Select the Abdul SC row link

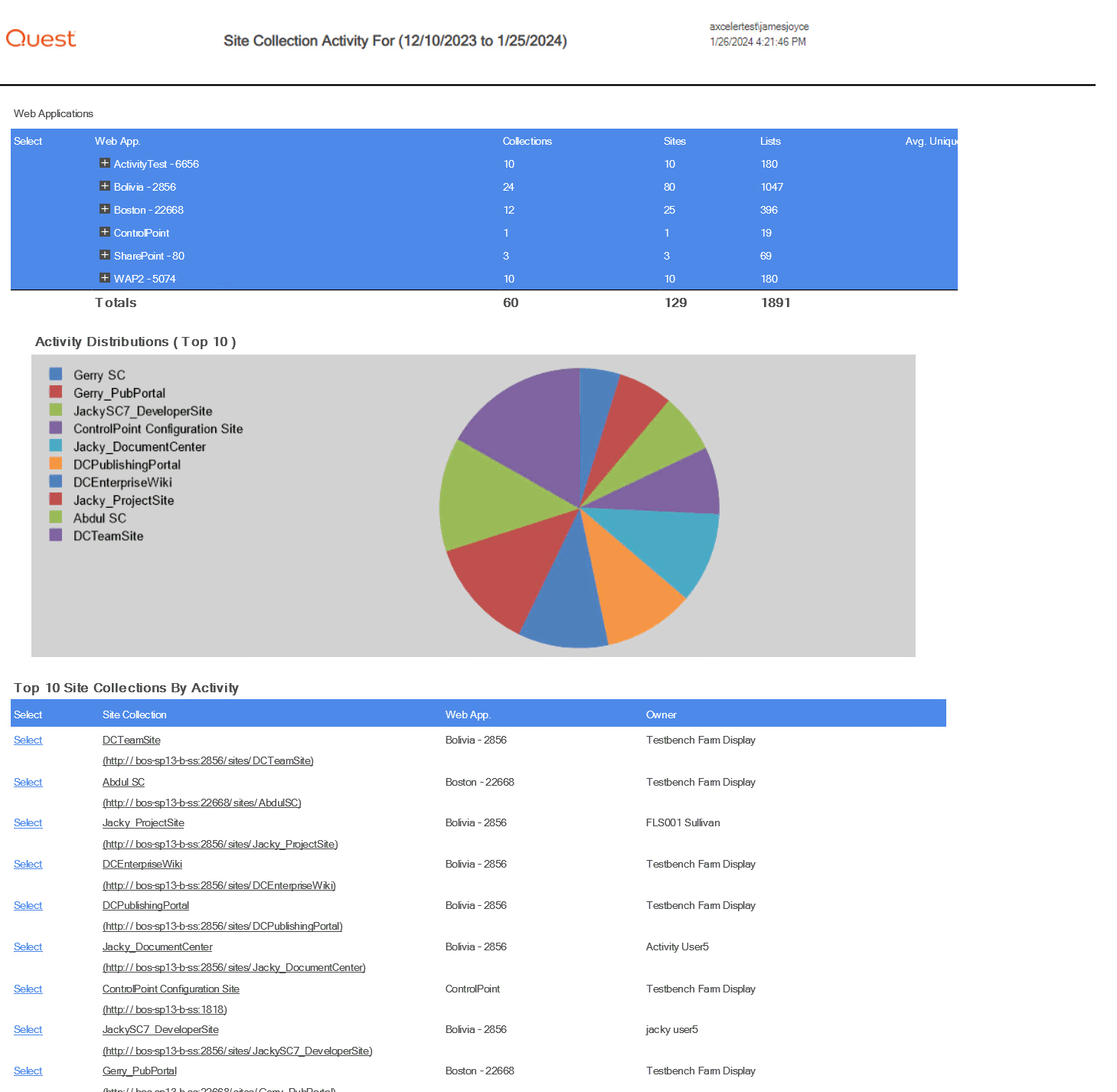tap(28, 782)
